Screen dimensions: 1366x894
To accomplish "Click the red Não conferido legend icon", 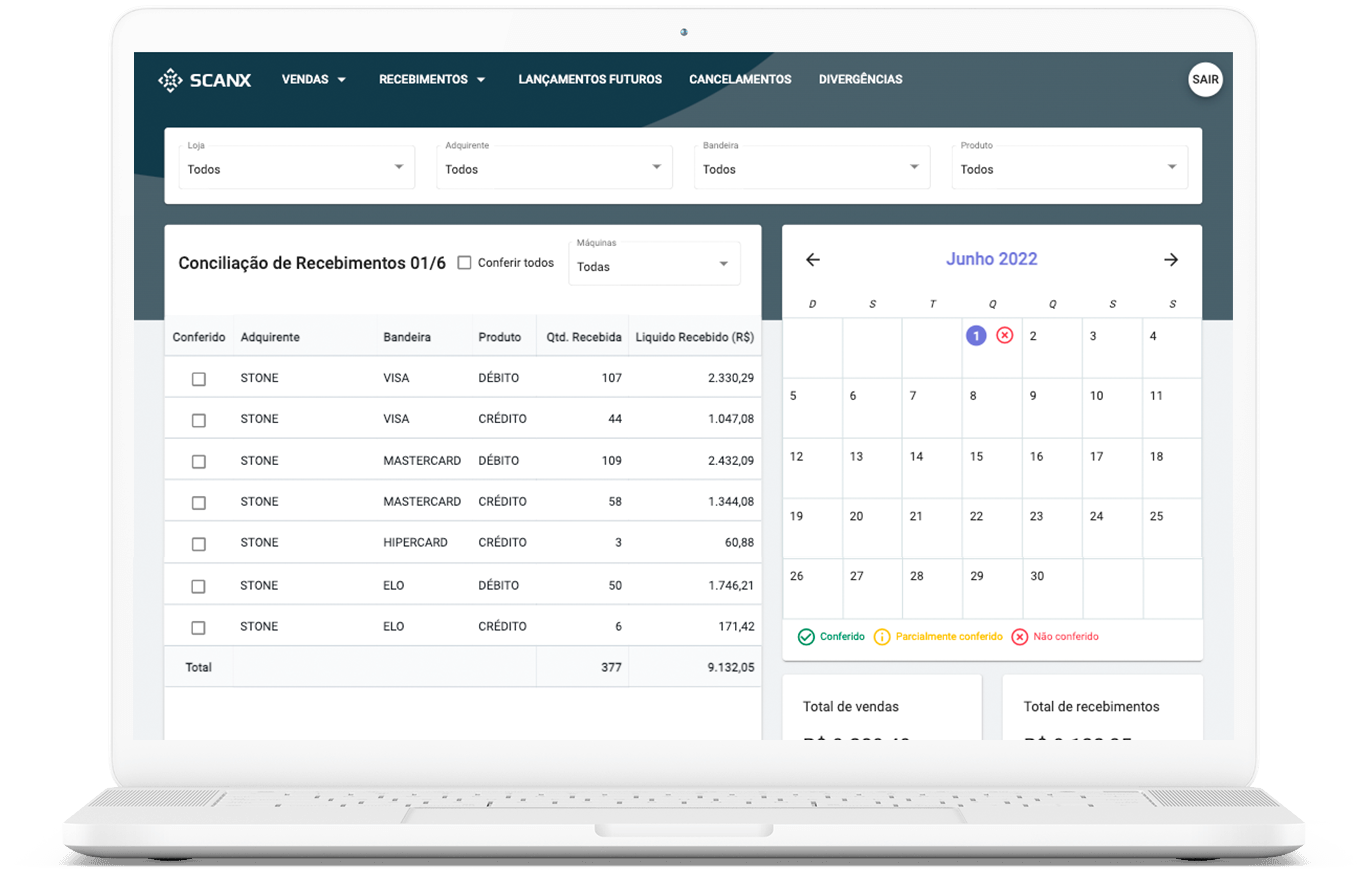I will [x=1020, y=636].
